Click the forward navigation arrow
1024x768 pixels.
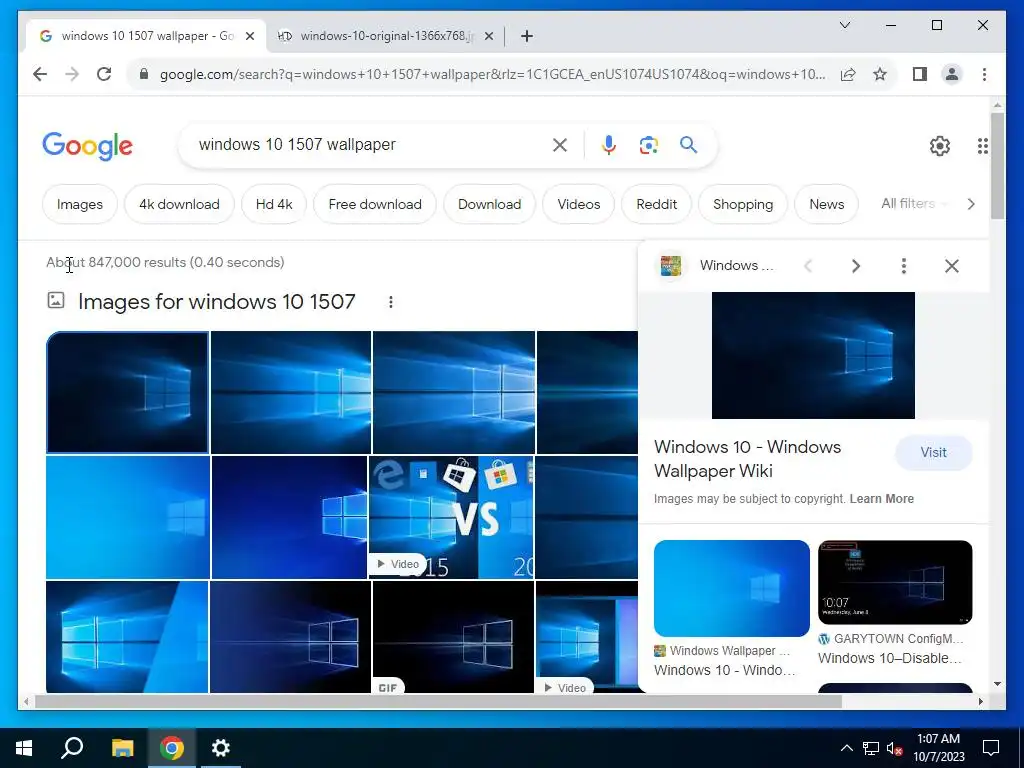(72, 74)
